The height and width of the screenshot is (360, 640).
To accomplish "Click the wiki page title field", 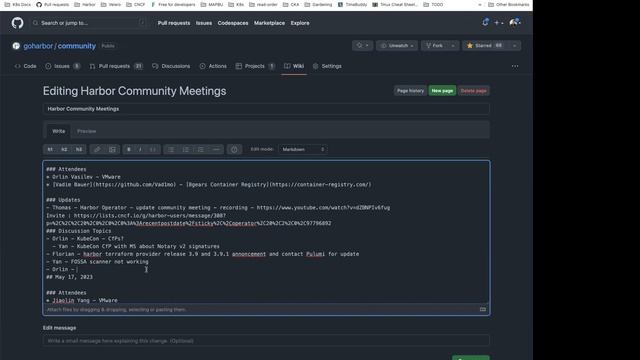I will 266,109.
